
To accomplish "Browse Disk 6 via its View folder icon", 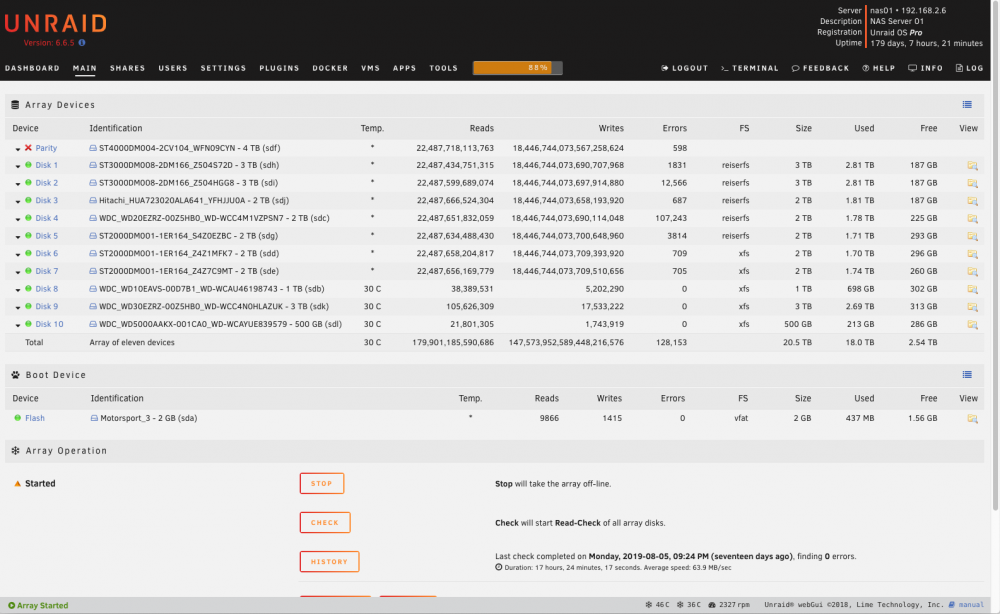I will (x=972, y=254).
